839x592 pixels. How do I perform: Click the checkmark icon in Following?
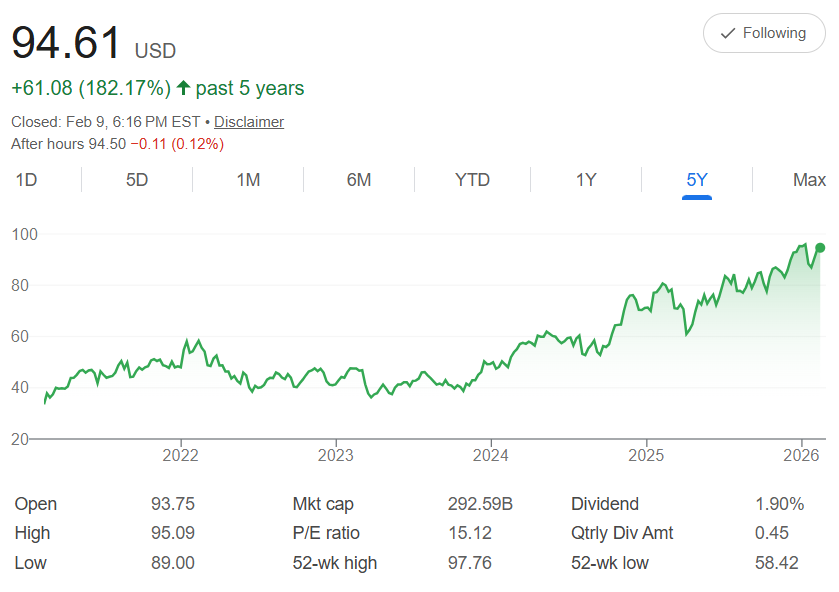727,33
